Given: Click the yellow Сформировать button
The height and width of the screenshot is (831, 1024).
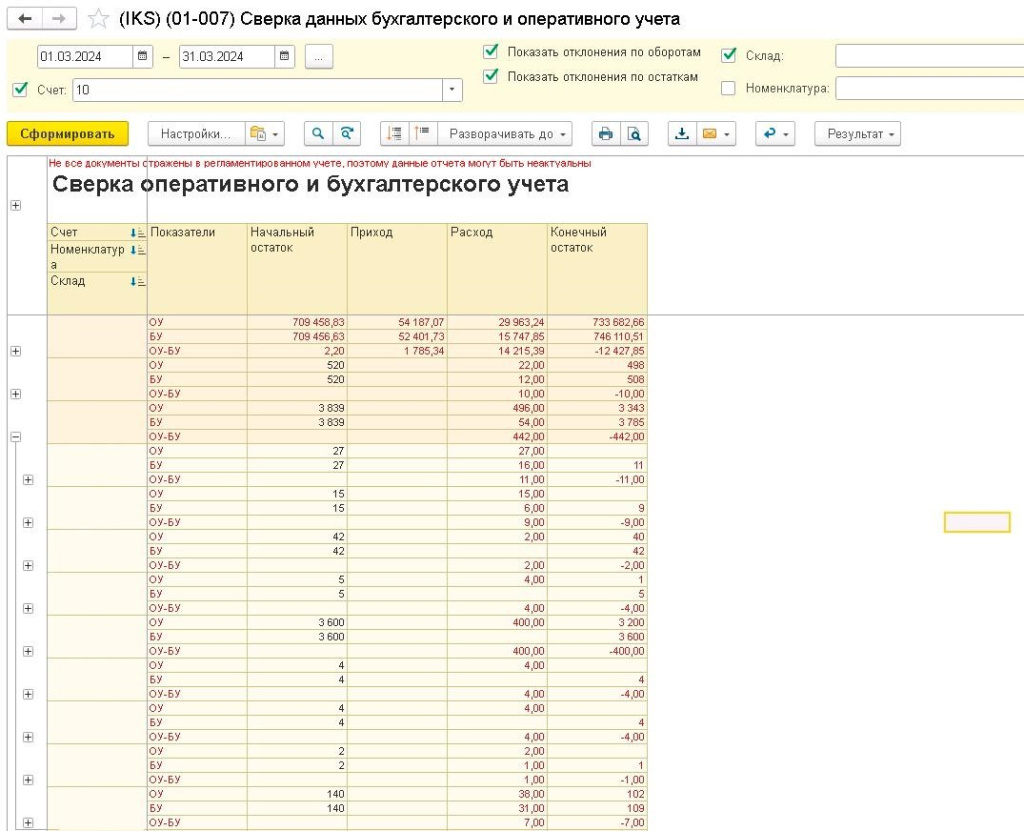Looking at the screenshot, I should (x=67, y=134).
